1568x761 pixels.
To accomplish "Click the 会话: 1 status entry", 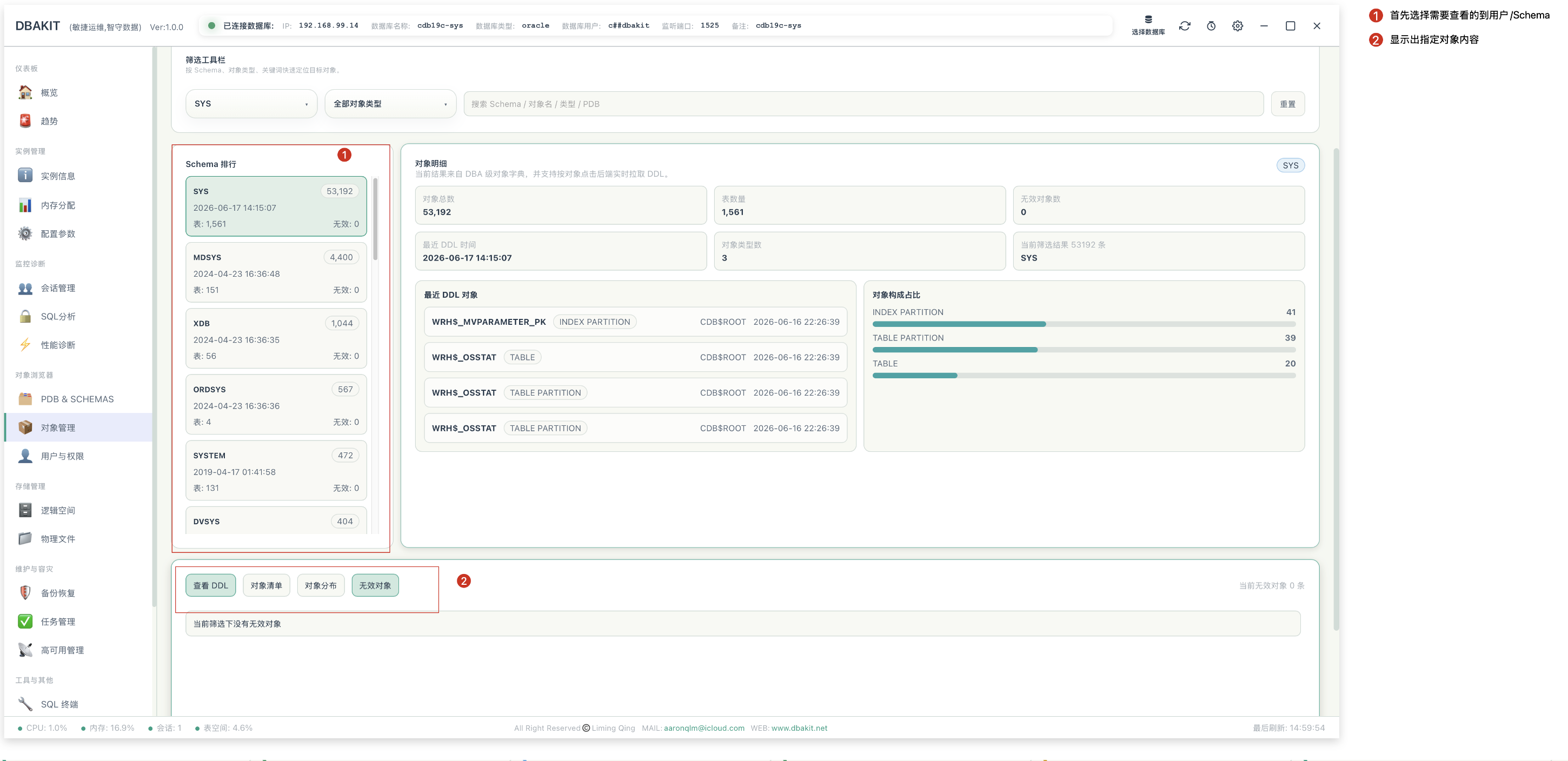I will coord(165,728).
